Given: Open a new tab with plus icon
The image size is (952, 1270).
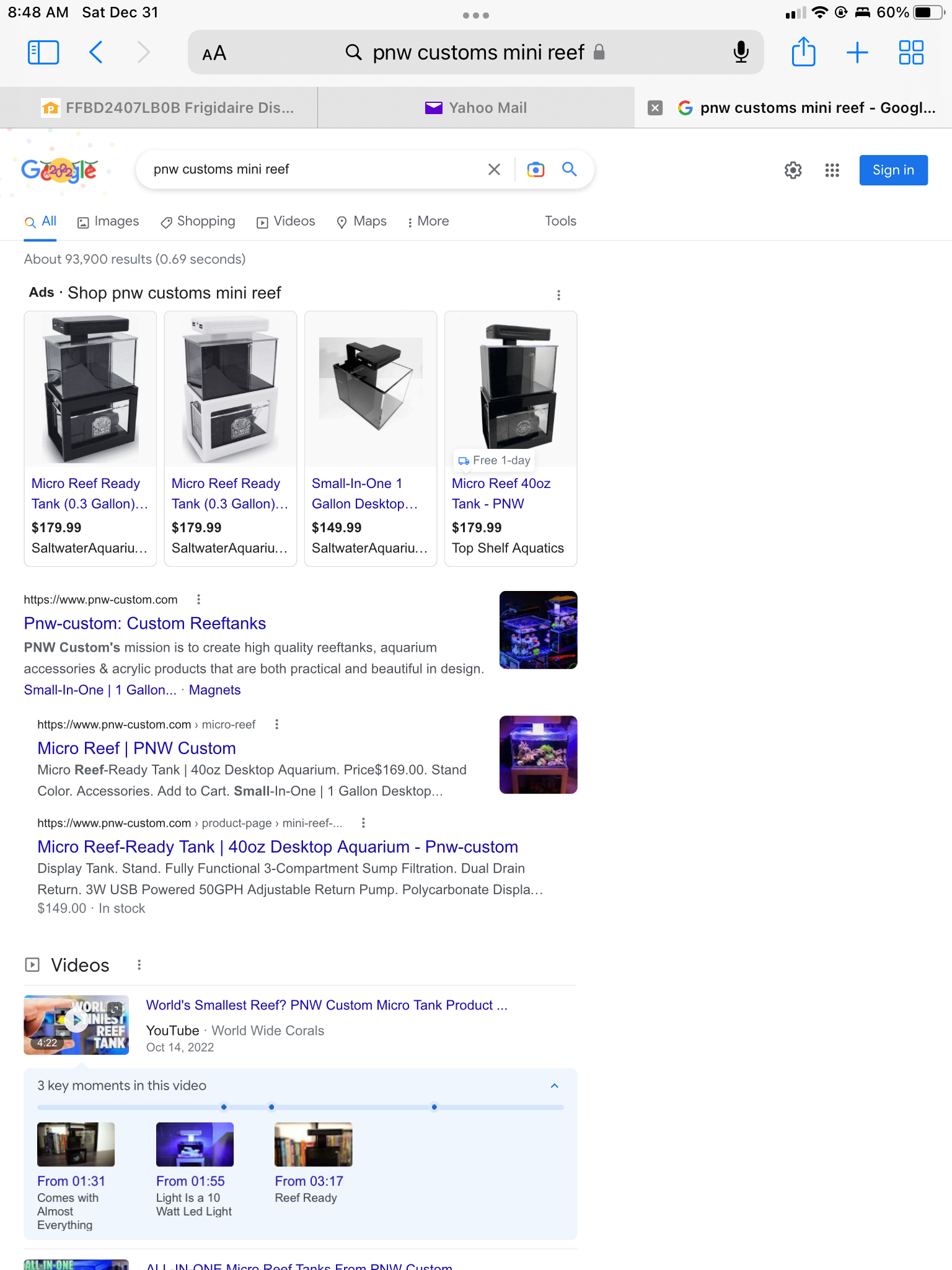Looking at the screenshot, I should [857, 53].
